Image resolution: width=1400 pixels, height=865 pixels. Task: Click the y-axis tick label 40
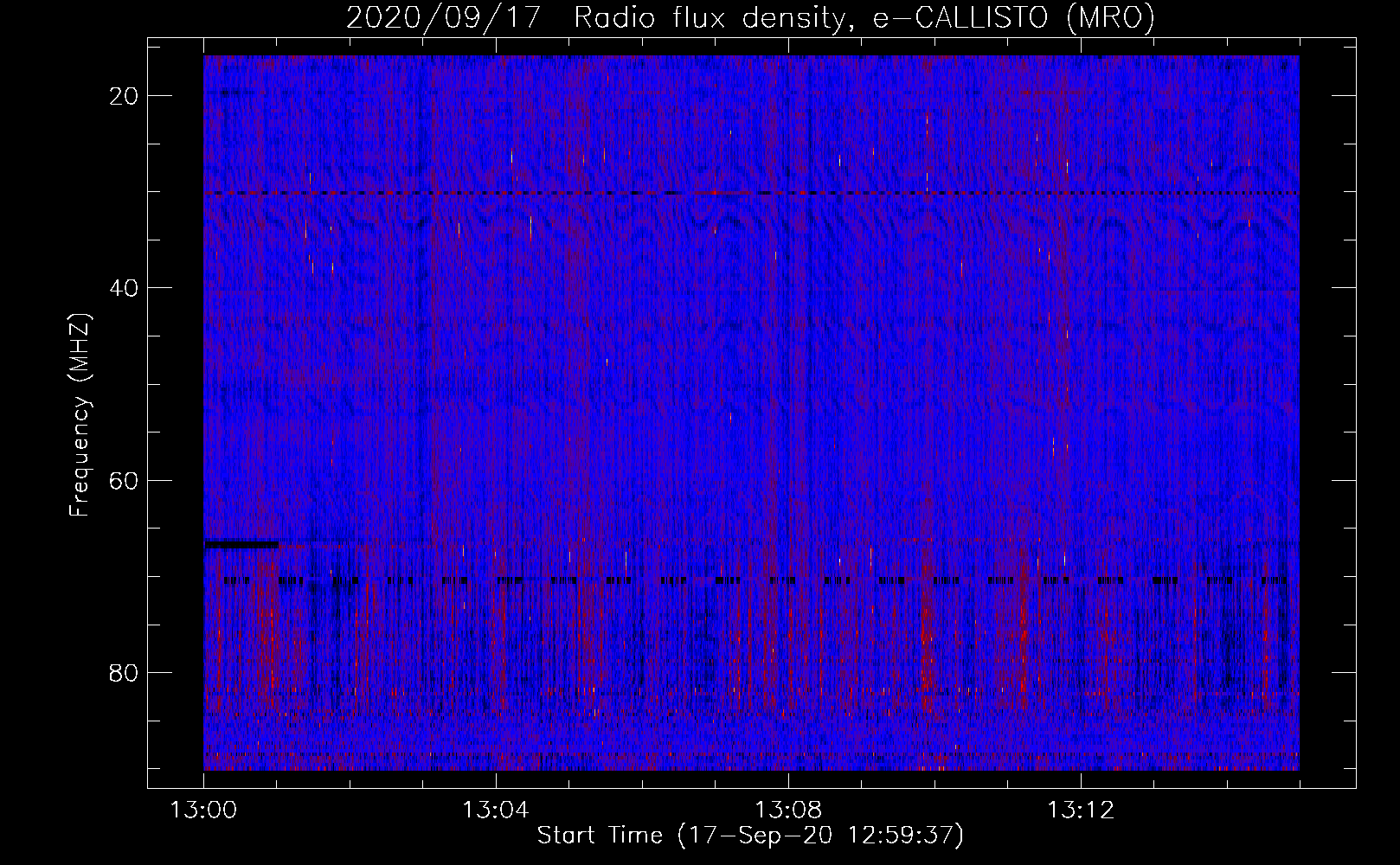[125, 288]
